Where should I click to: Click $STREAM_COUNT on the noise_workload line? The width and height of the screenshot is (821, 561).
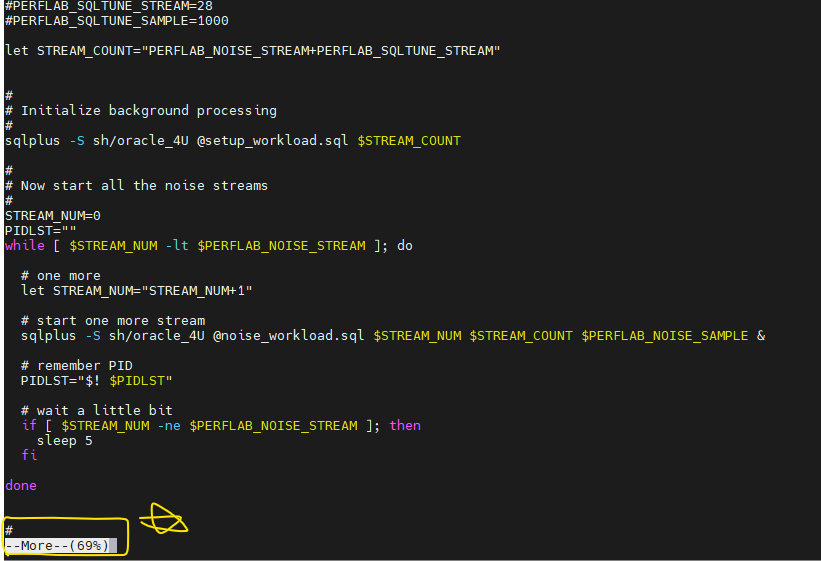click(521, 336)
